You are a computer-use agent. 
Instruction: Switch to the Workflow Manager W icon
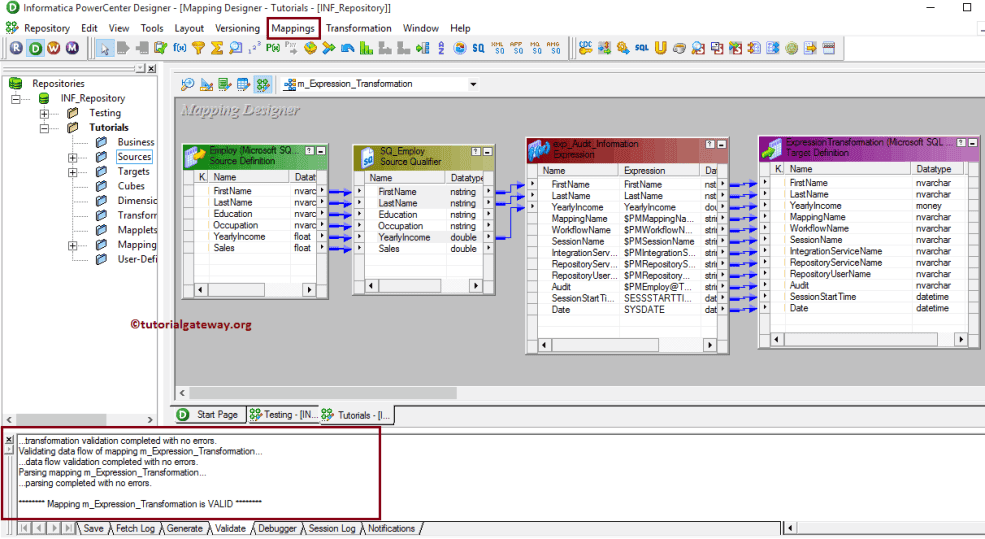coord(53,48)
